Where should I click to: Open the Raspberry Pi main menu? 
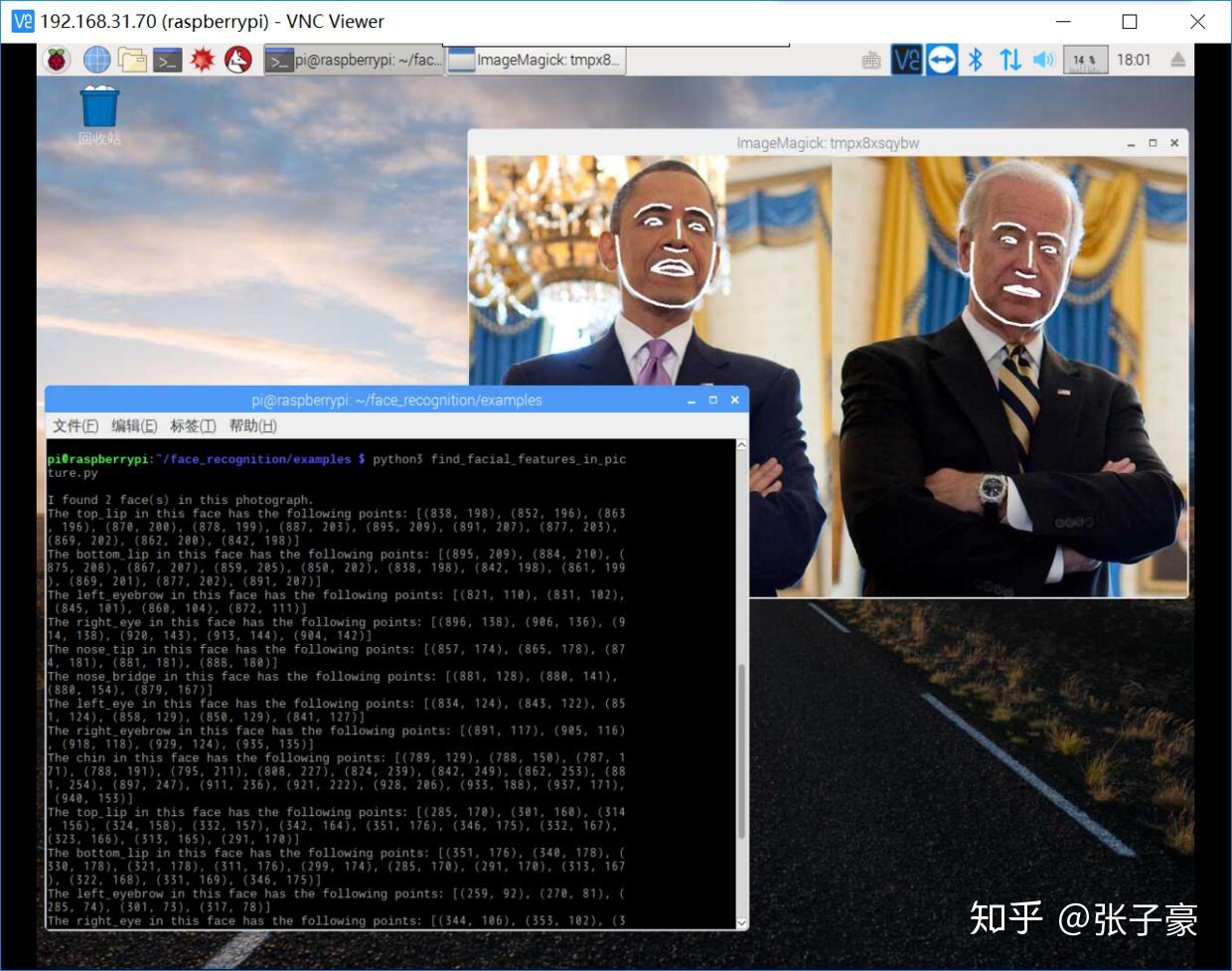pyautogui.click(x=57, y=59)
